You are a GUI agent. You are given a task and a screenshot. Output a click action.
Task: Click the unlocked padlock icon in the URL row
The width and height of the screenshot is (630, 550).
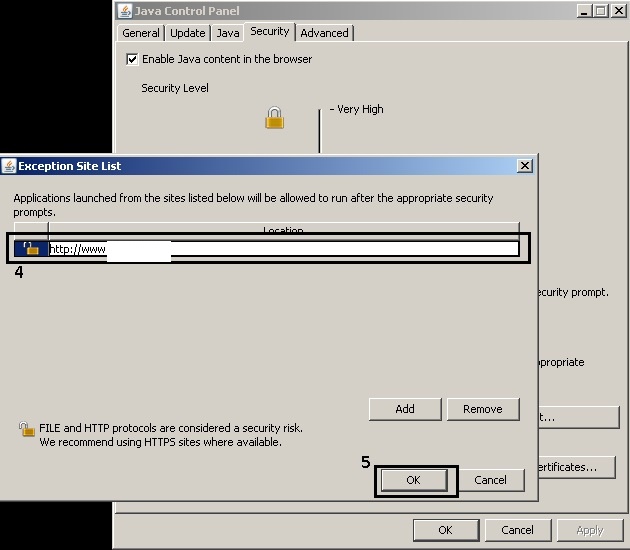(31, 249)
